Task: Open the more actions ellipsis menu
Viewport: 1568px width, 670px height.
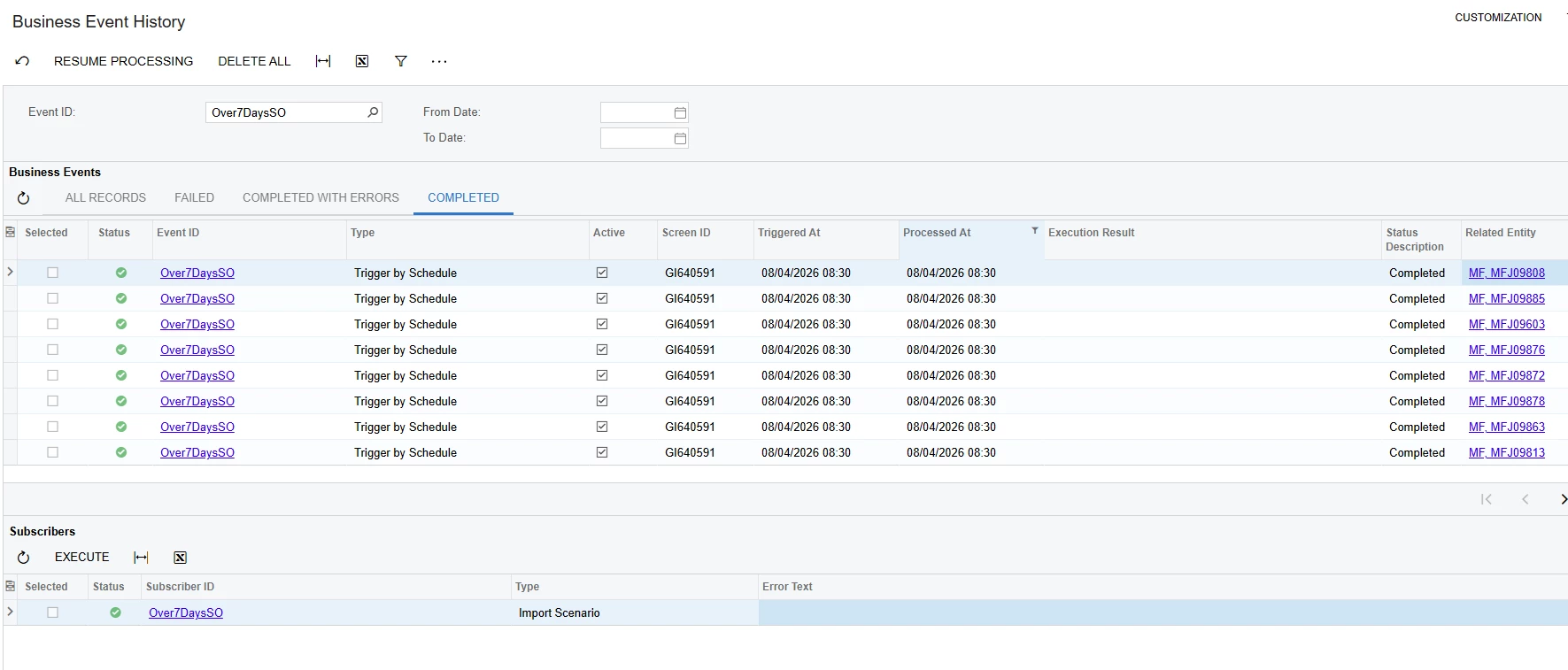Action: [439, 61]
